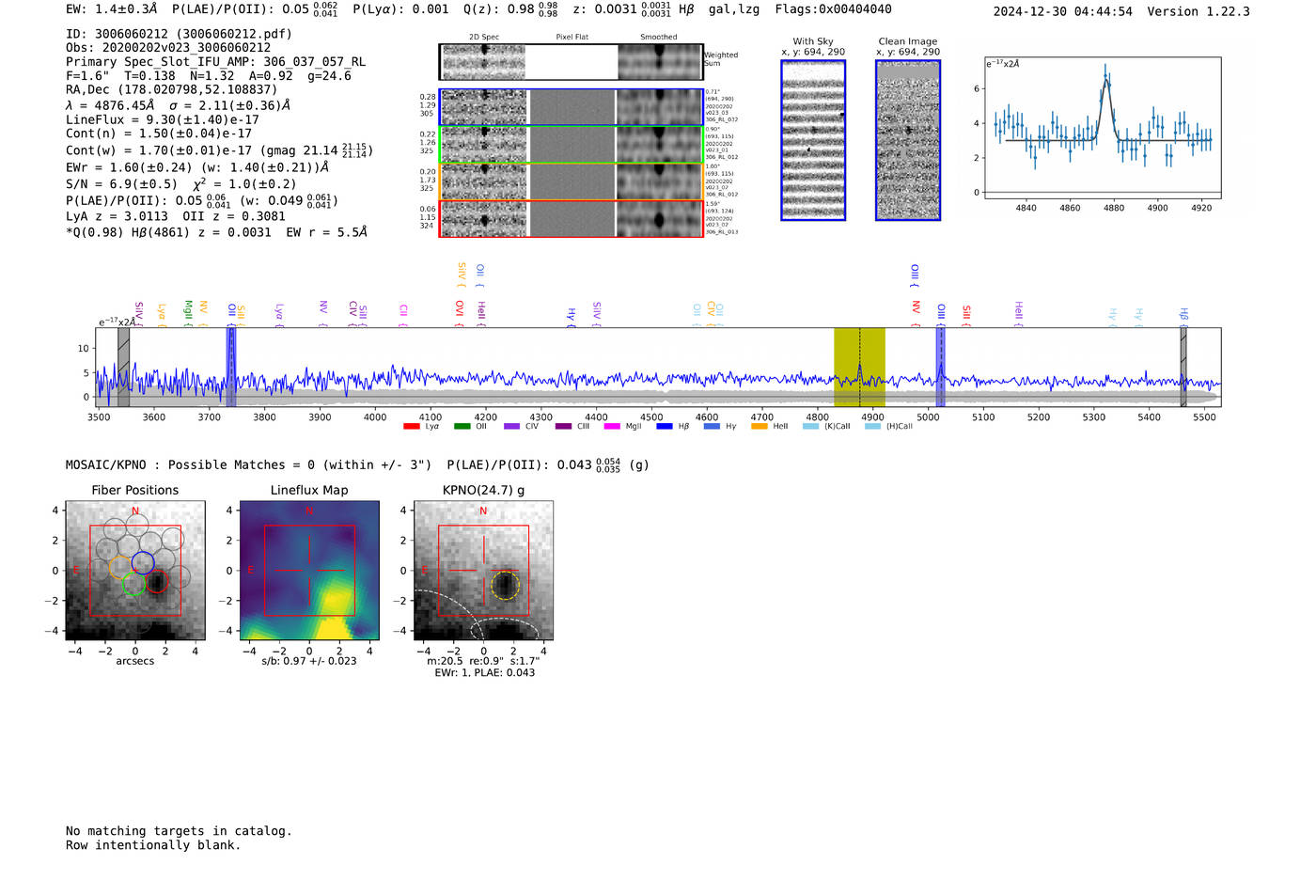1316x896 pixels.
Task: Click the MOSAIC/KPNO Possible Matches line
Action: point(357,465)
